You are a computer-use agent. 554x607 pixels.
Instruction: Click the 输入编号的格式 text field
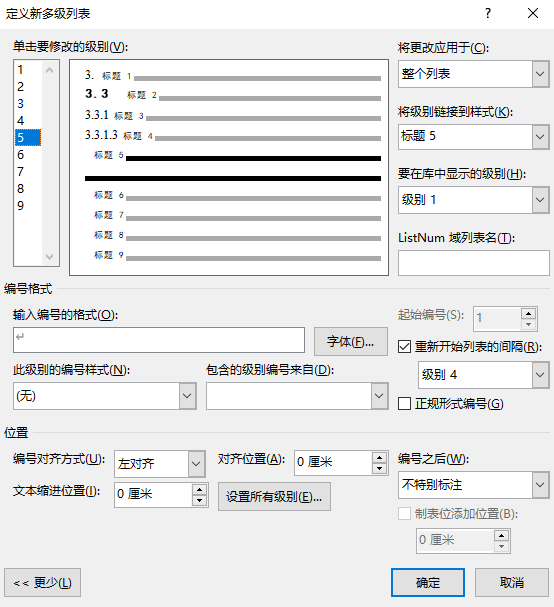coord(159,340)
